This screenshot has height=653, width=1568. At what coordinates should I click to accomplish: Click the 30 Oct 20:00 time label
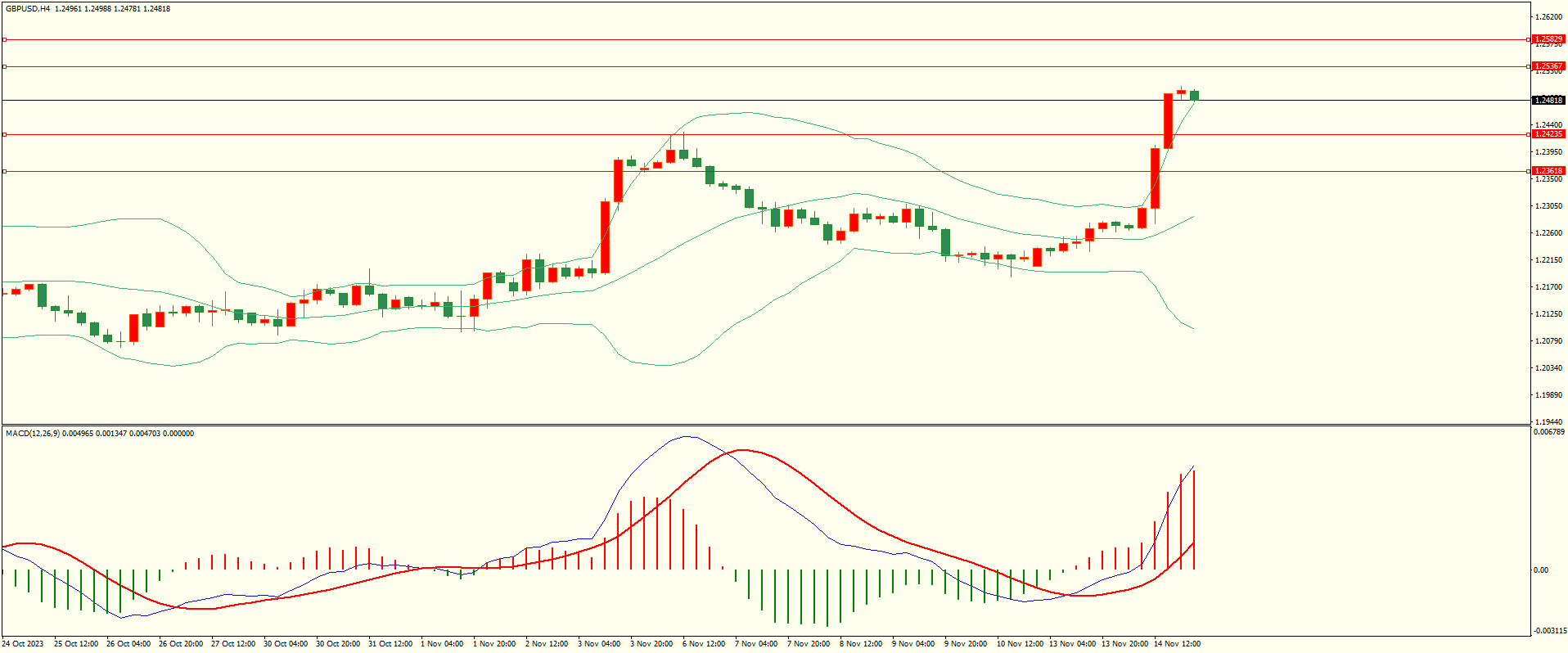pos(338,644)
